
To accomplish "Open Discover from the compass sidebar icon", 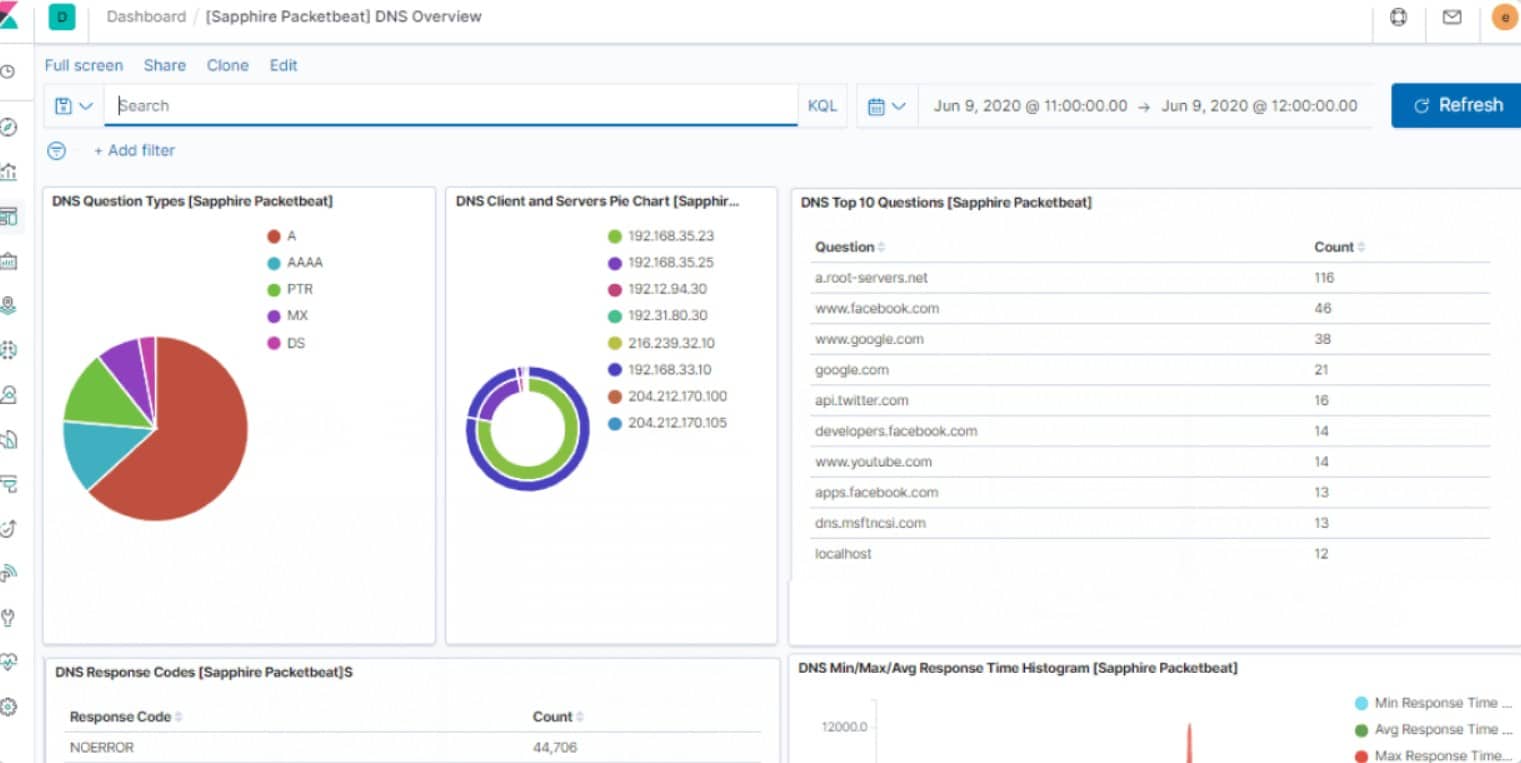I will point(8,127).
